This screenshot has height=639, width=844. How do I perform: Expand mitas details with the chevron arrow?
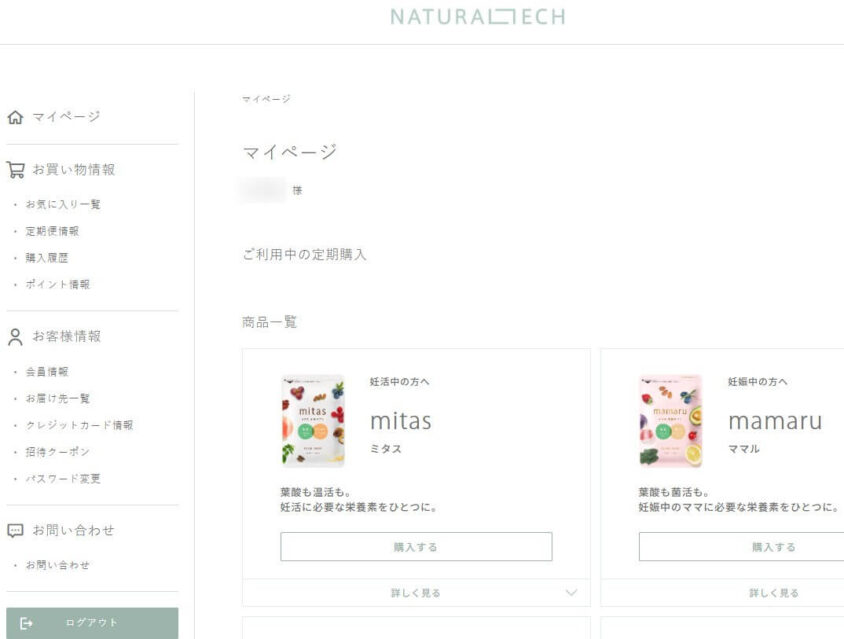click(571, 593)
